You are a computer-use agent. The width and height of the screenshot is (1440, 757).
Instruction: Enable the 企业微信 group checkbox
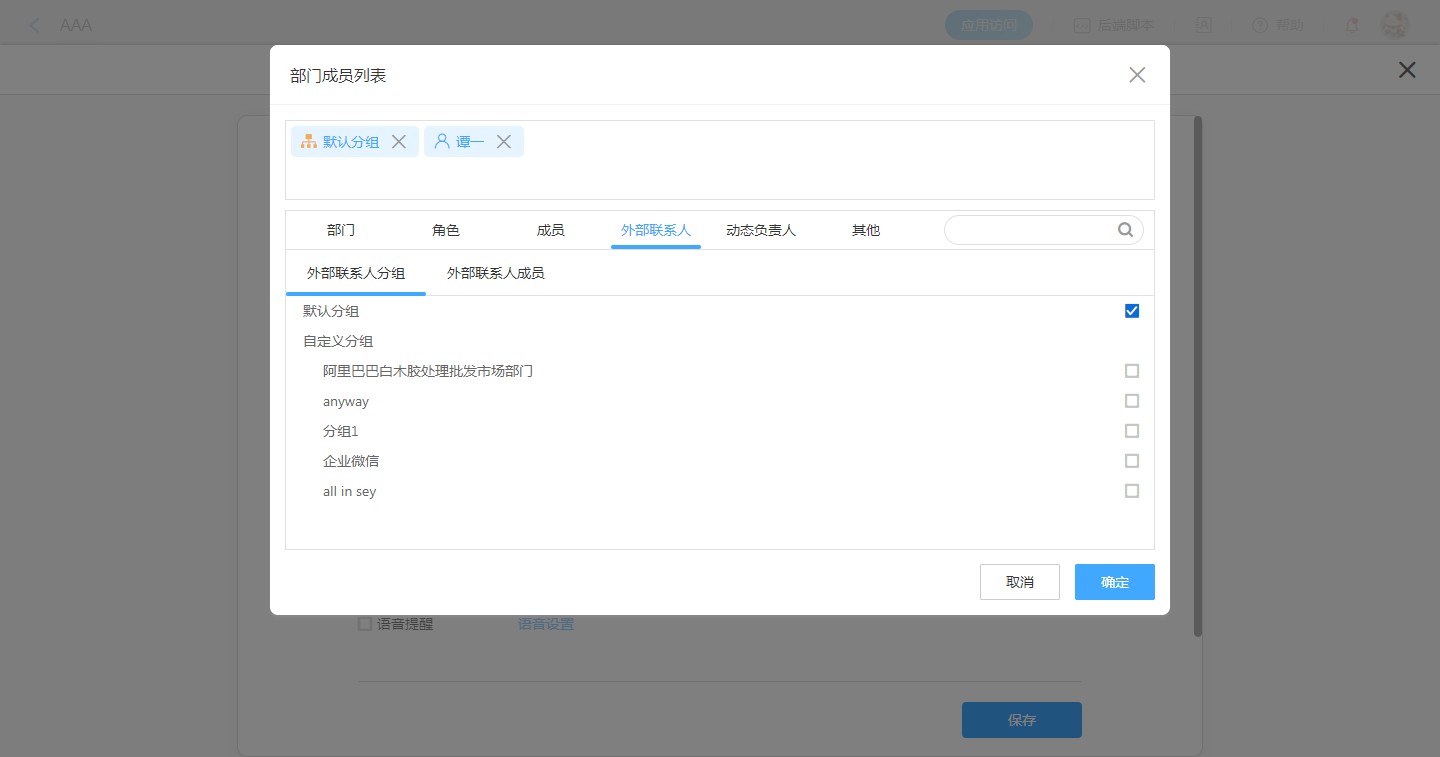point(1132,461)
